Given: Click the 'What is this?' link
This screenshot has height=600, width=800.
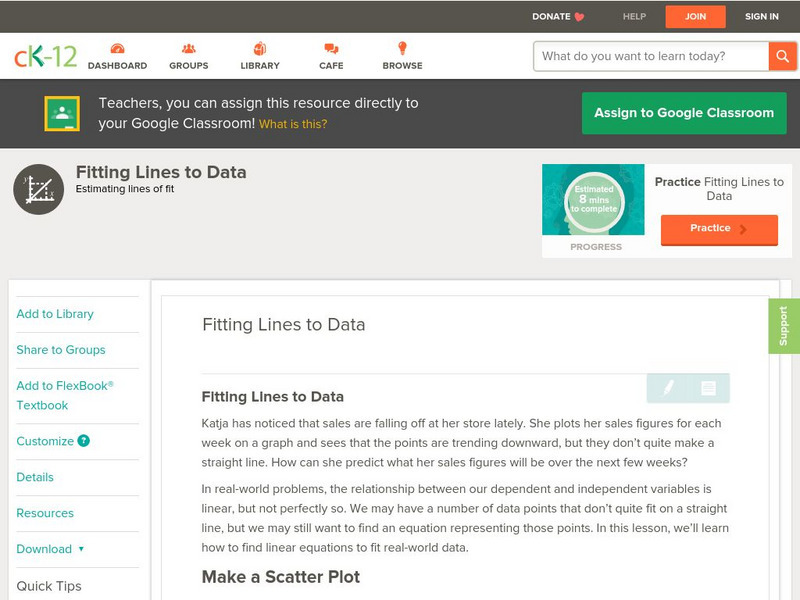Looking at the screenshot, I should [293, 124].
